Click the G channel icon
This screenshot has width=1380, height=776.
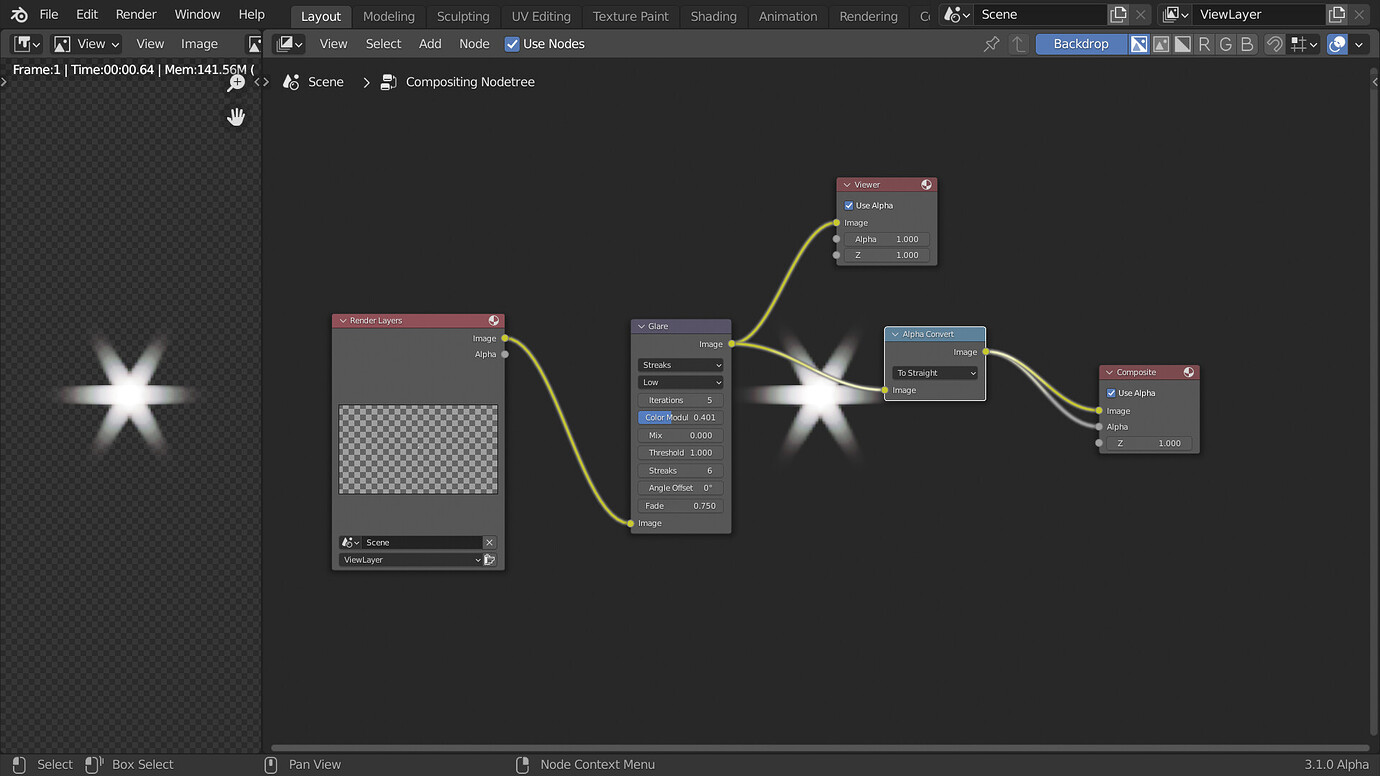click(1225, 44)
